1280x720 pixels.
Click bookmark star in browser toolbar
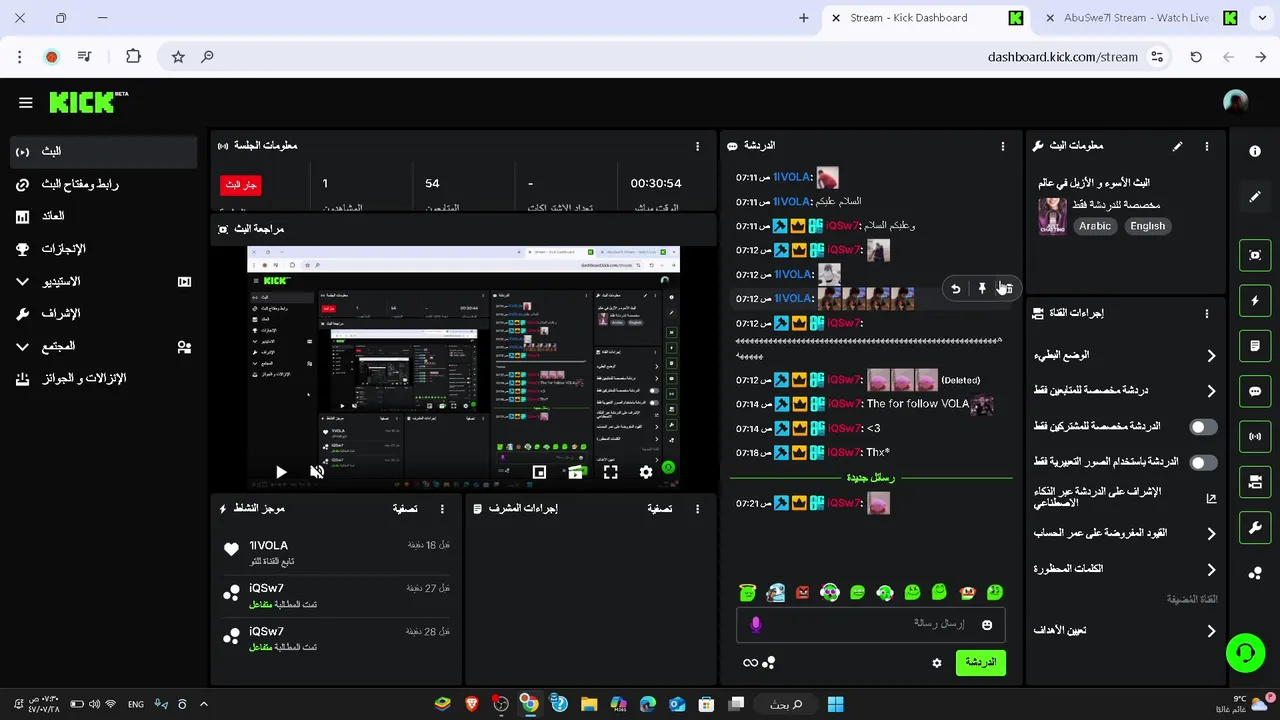pos(178,57)
